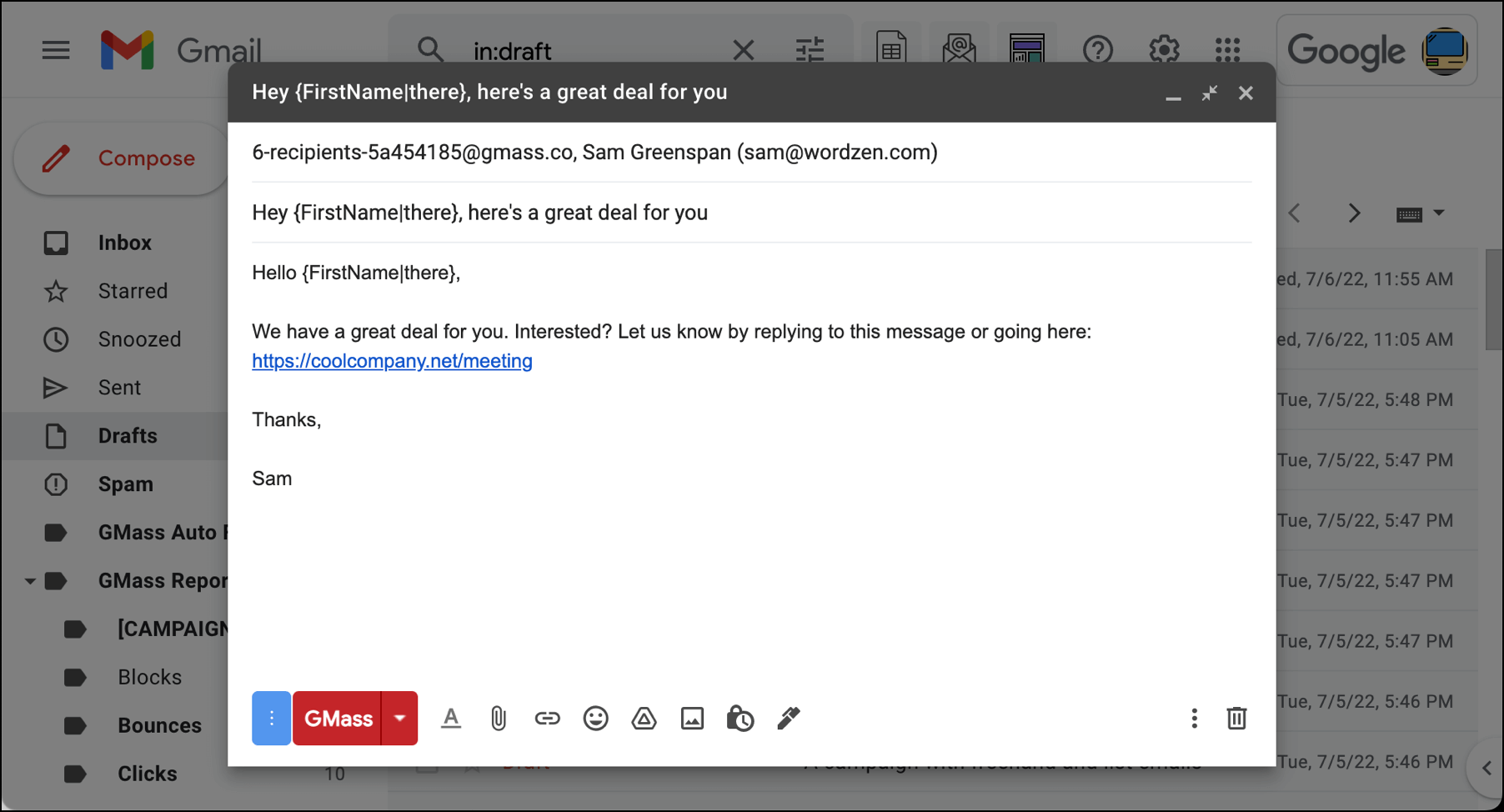Viewport: 1504px width, 812px height.
Task: Attach files with paperclip icon
Action: [499, 718]
